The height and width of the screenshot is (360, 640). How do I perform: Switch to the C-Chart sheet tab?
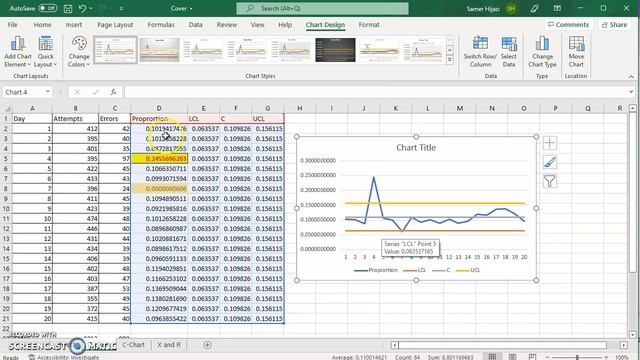pos(133,344)
